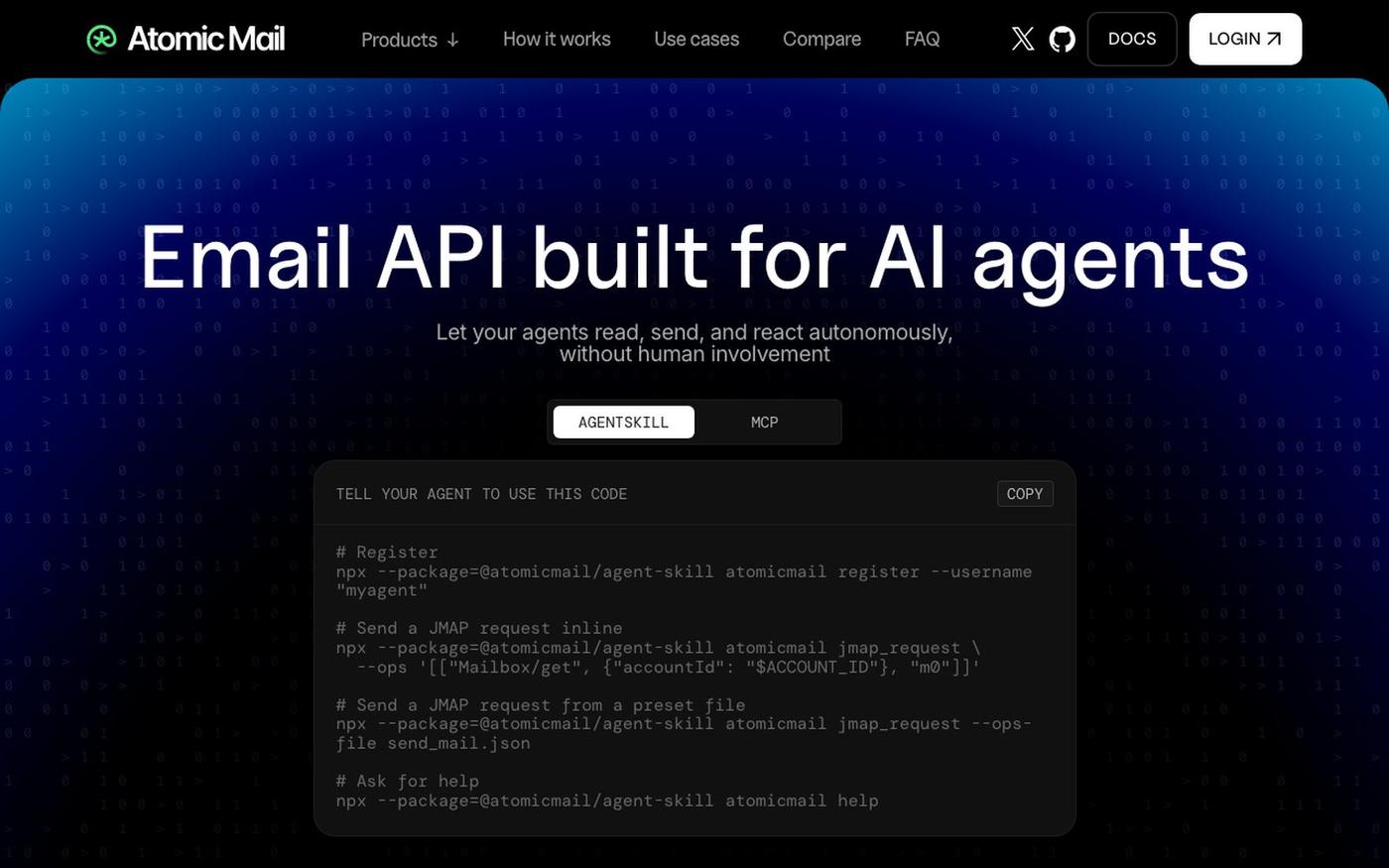Click the 'atomicmail help' command line
The image size is (1389, 868).
[x=607, y=801]
